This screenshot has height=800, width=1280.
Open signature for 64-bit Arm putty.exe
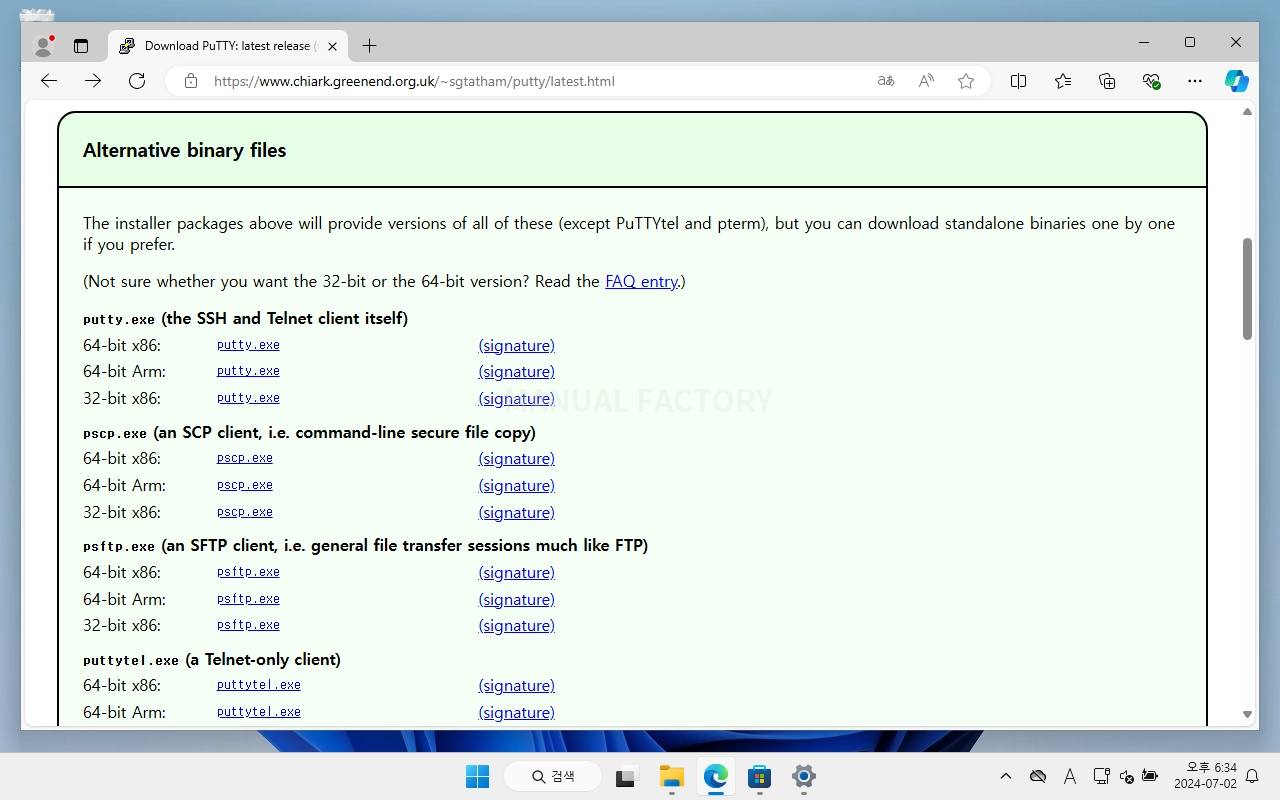click(x=516, y=371)
